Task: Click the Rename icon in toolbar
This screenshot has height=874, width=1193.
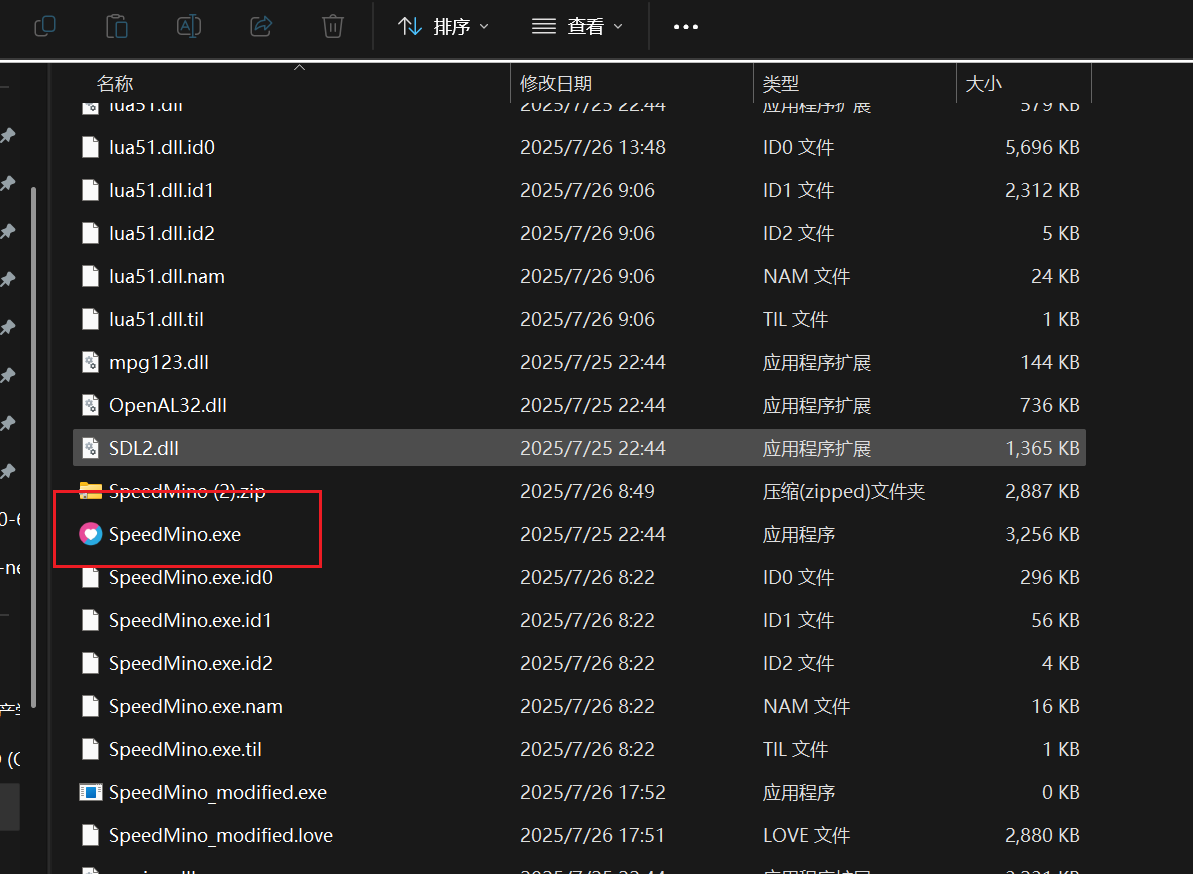Action: pos(189,26)
